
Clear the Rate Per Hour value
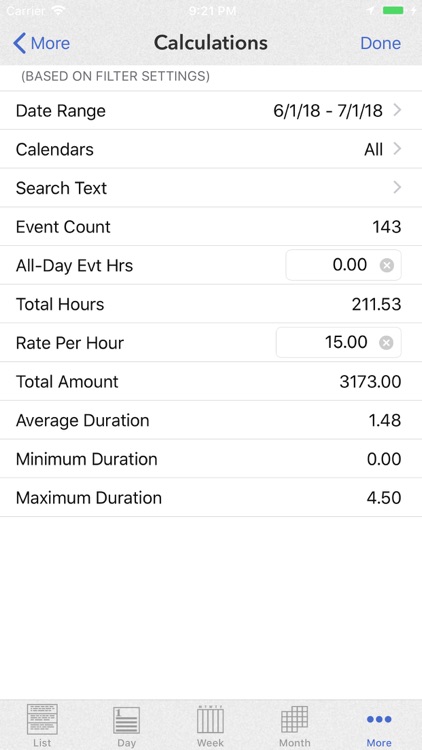(386, 343)
